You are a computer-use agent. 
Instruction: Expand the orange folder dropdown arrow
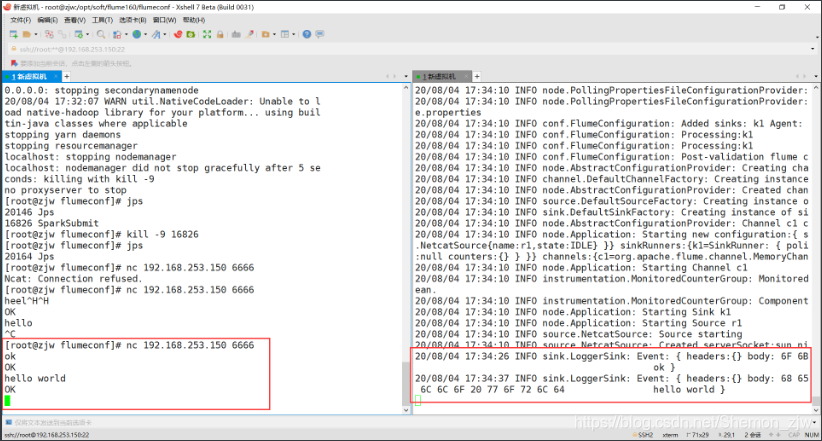274,35
